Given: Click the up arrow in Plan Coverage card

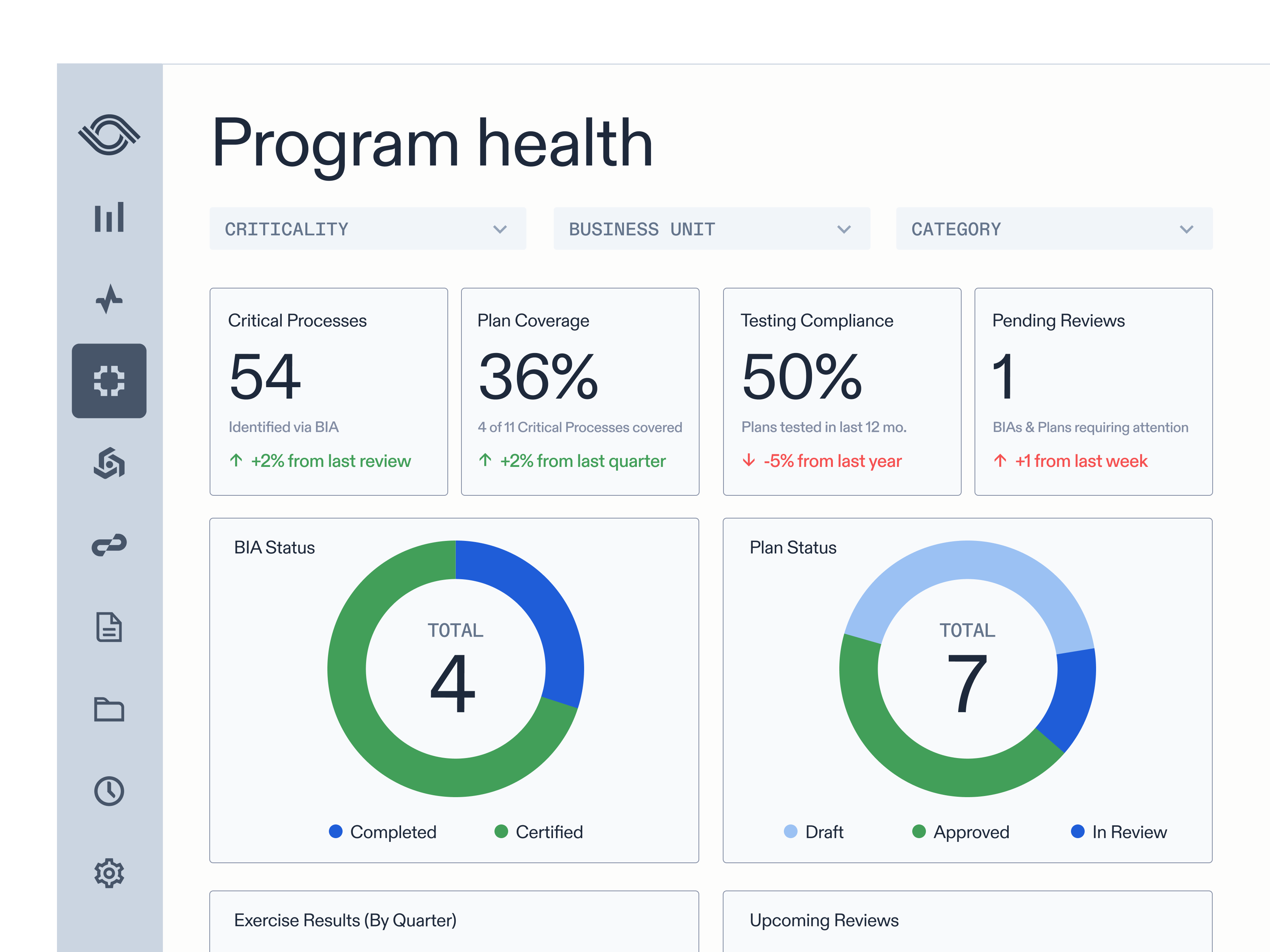Looking at the screenshot, I should click(485, 460).
